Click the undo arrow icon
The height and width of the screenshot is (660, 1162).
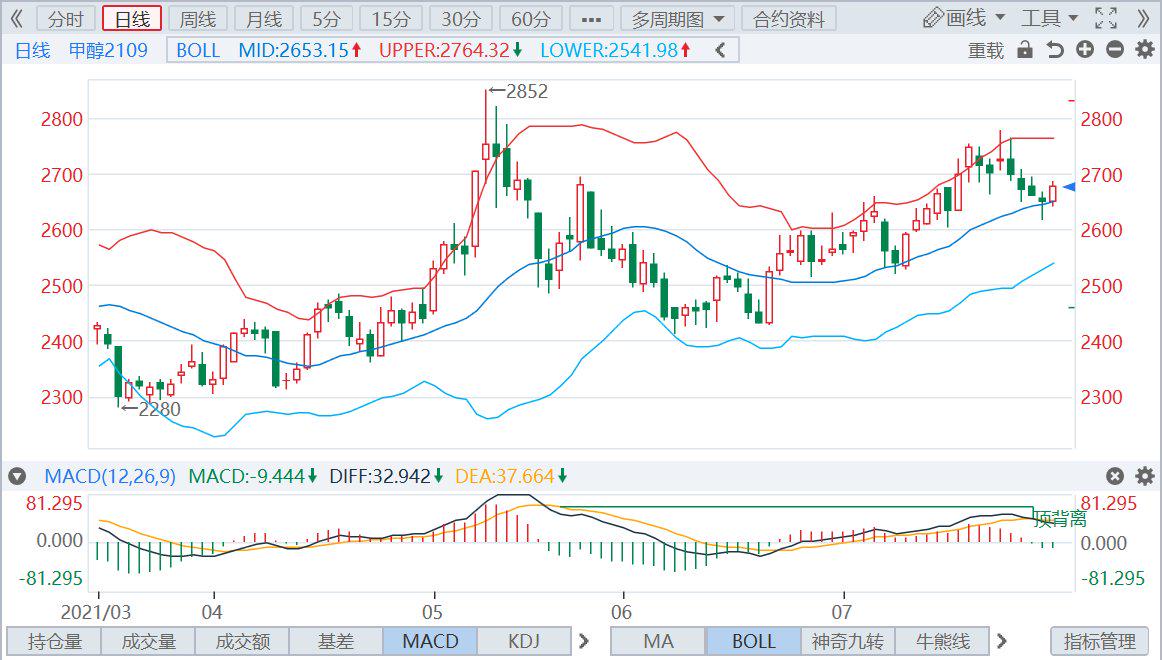[x=1054, y=50]
